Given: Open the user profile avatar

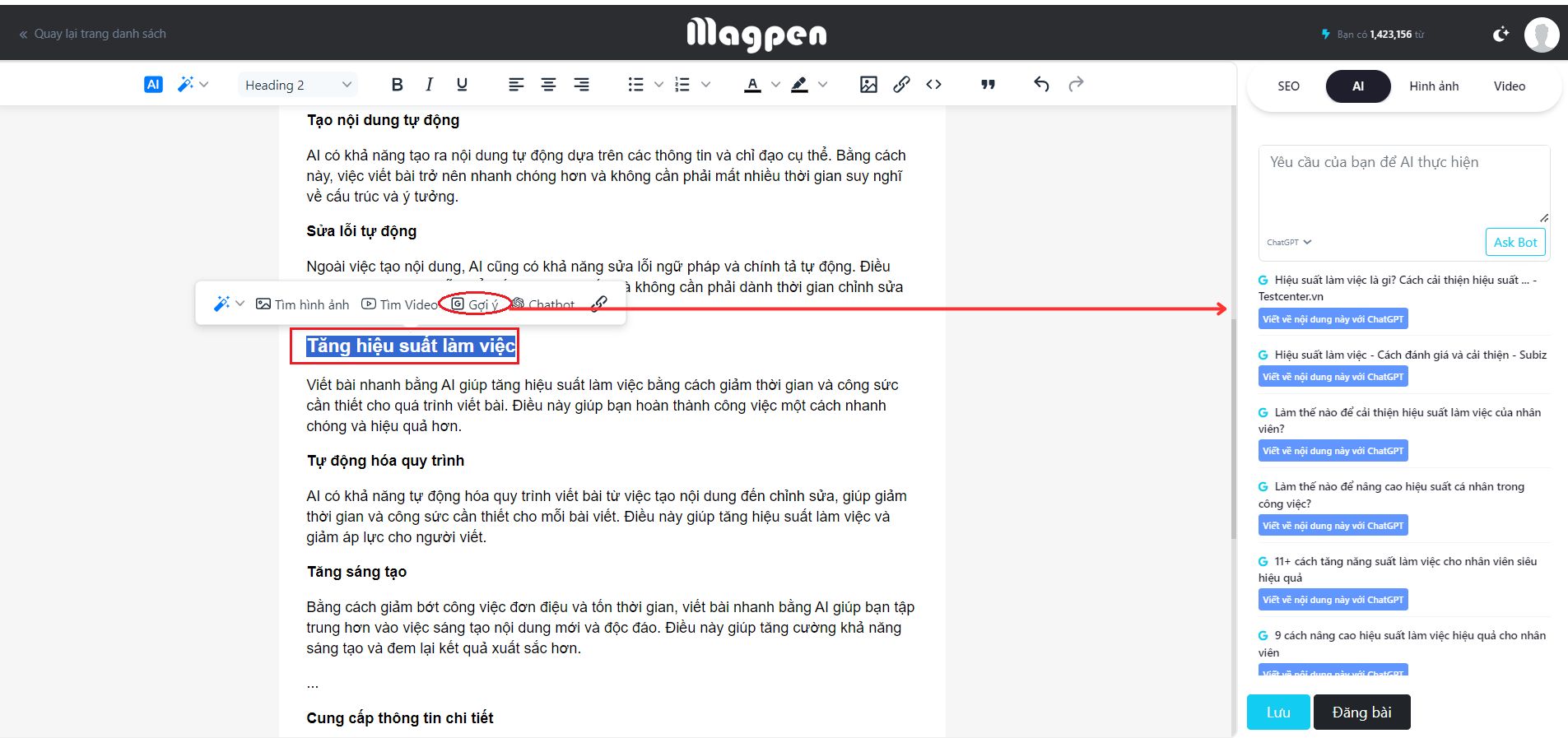Looking at the screenshot, I should point(1541,35).
